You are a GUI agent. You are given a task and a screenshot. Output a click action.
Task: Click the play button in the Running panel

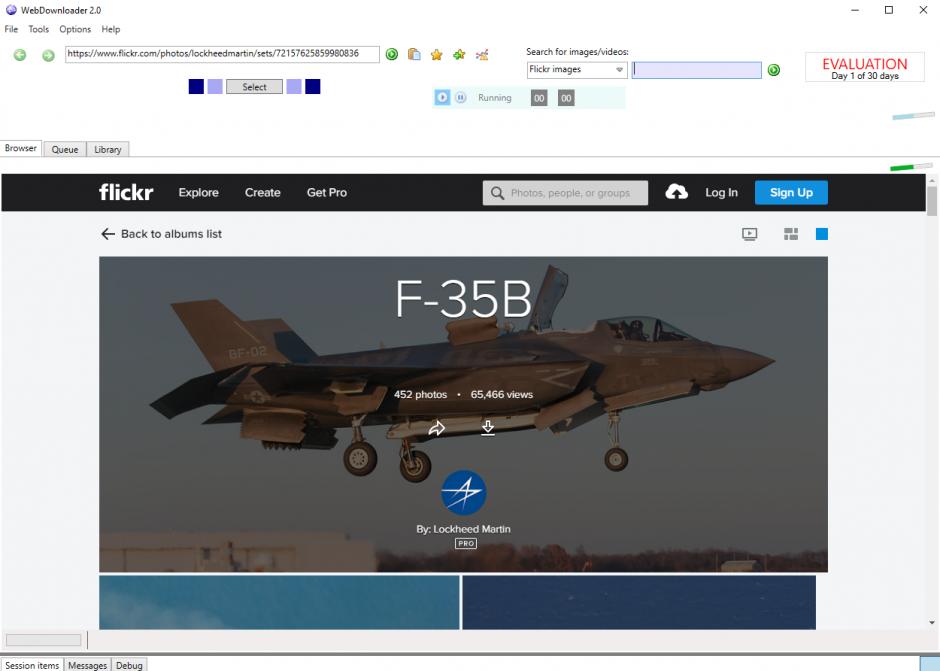tap(442, 97)
